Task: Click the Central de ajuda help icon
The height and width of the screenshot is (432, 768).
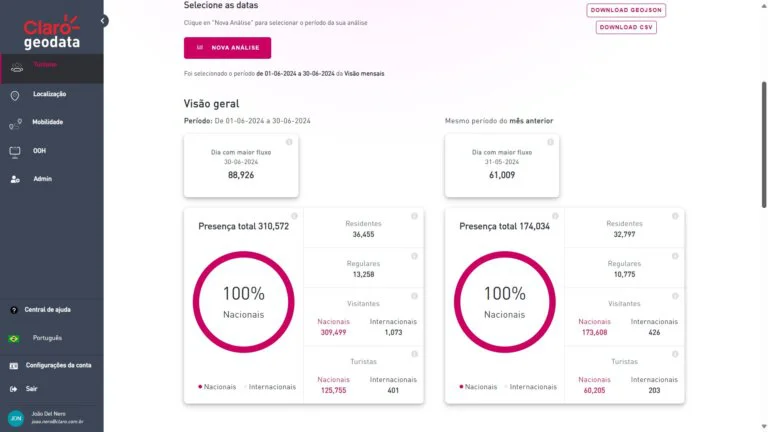Action: tap(14, 309)
